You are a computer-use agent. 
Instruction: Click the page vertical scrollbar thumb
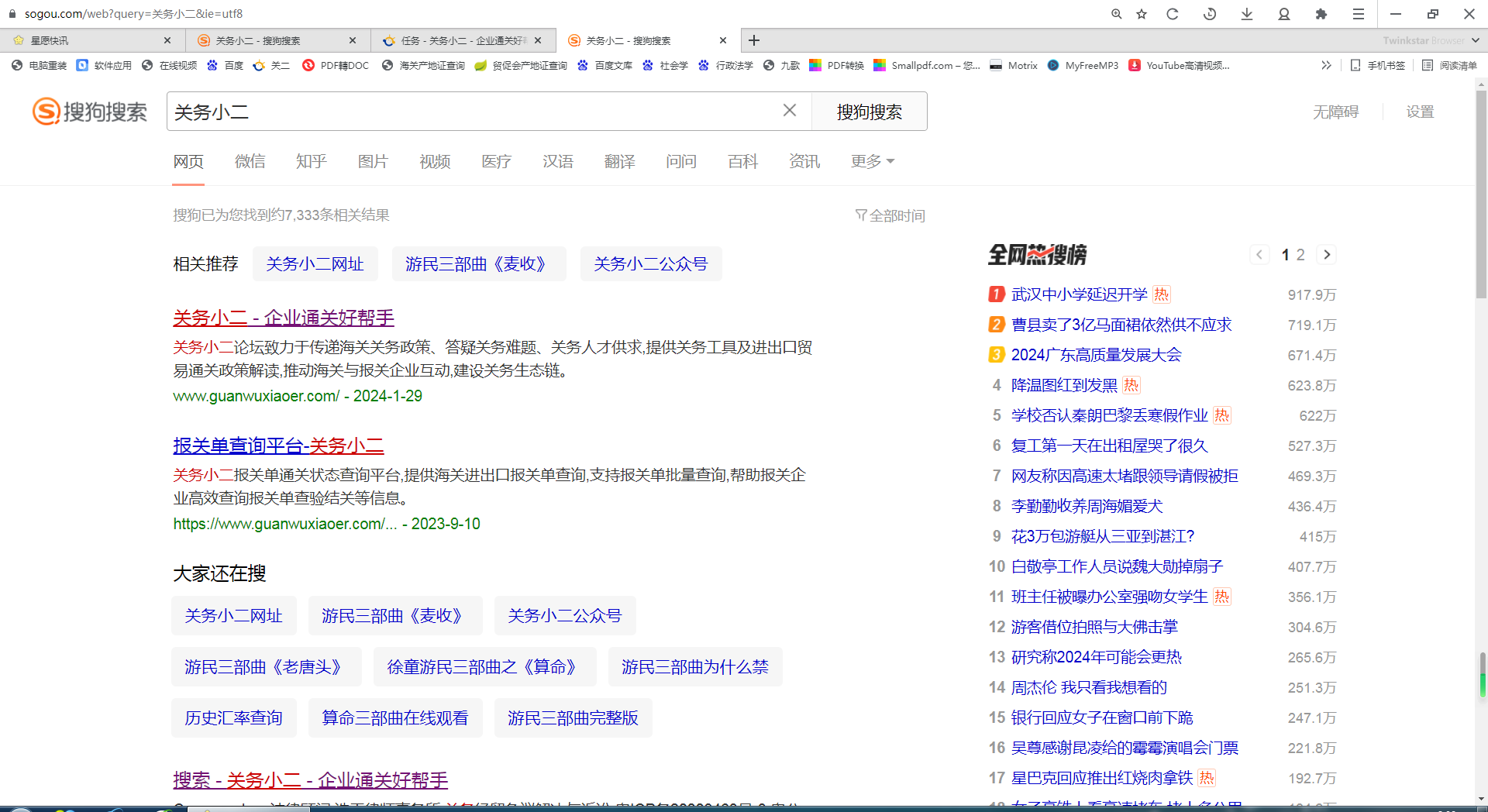1481,194
